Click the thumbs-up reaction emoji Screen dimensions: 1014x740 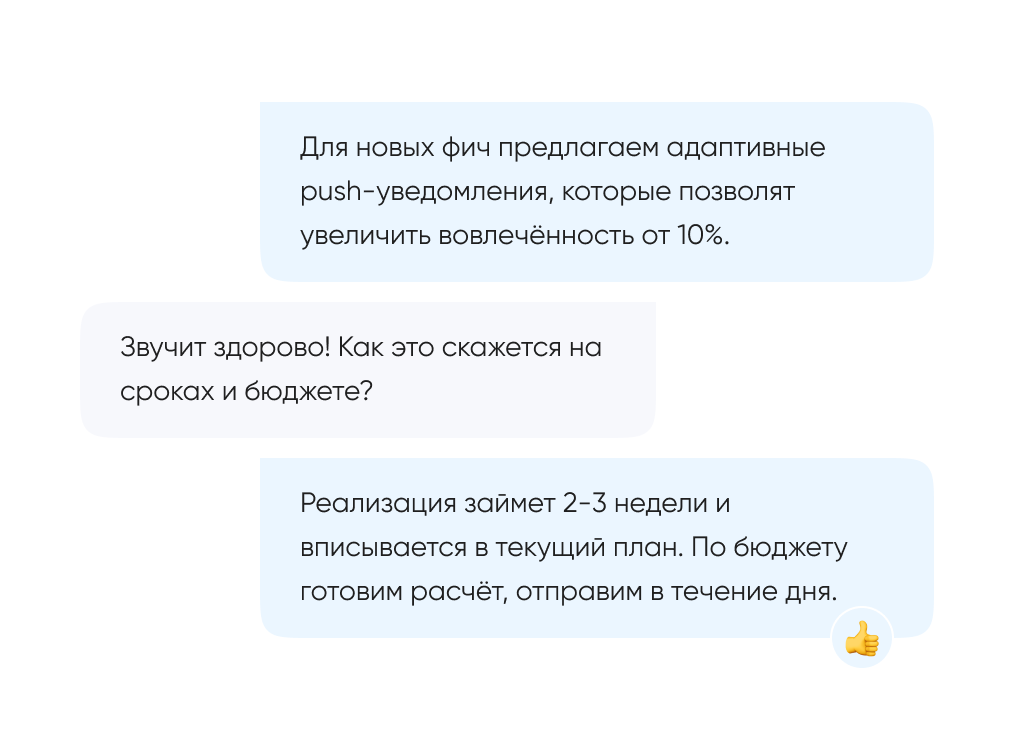(861, 637)
